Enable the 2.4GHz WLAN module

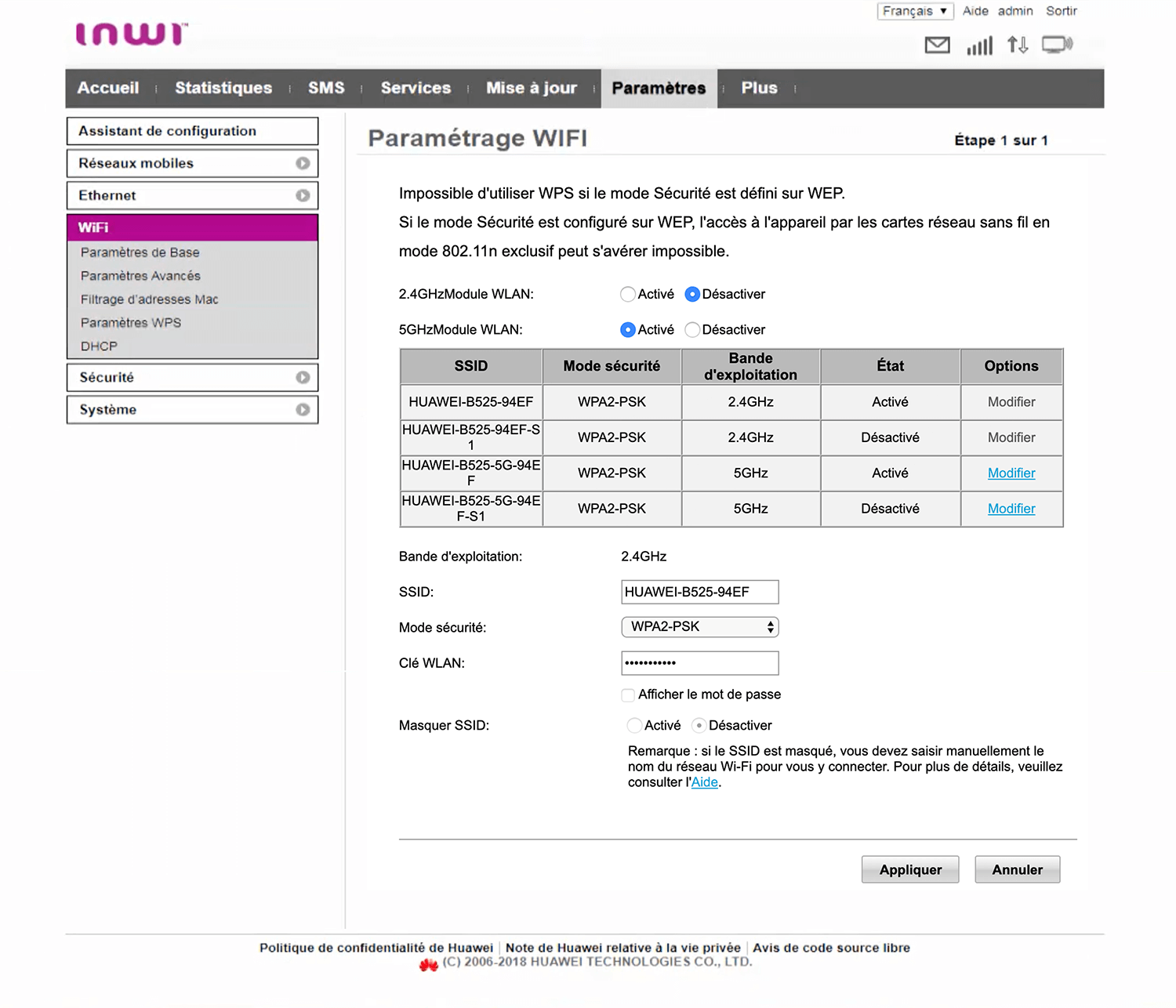[627, 295]
